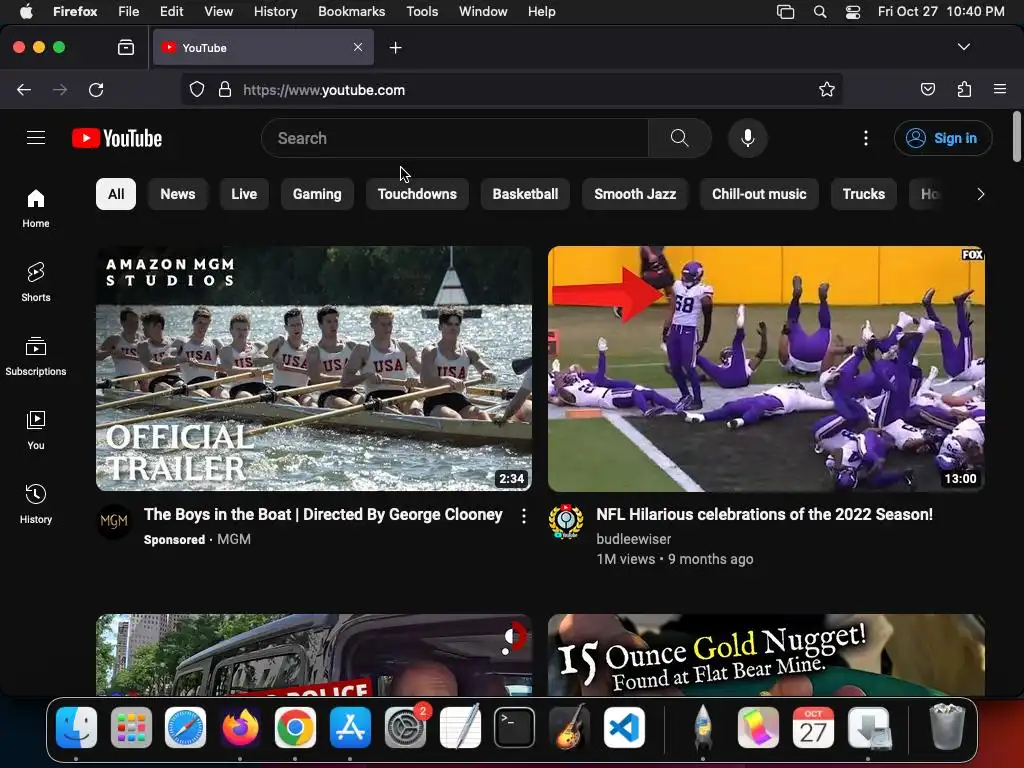Screen dimensions: 1024x768
Task: Open Firefox application menu
Action: 999,89
